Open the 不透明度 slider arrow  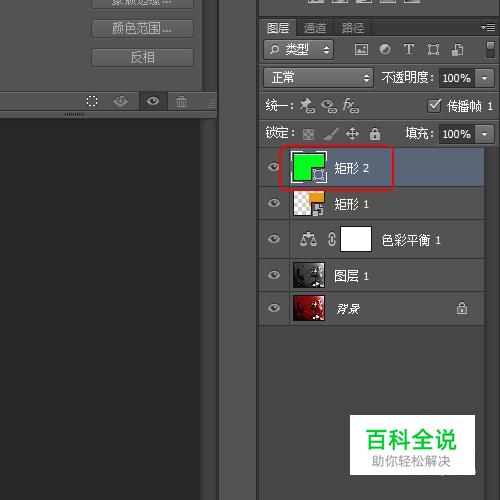484,78
